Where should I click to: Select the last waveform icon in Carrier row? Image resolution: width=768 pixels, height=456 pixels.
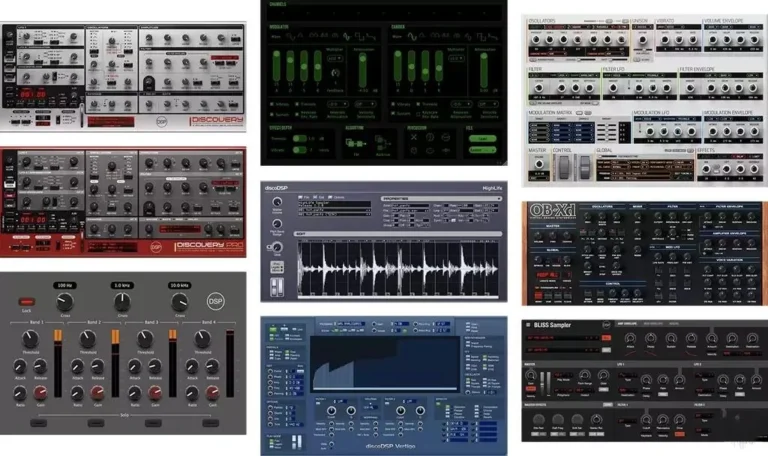(x=493, y=36)
